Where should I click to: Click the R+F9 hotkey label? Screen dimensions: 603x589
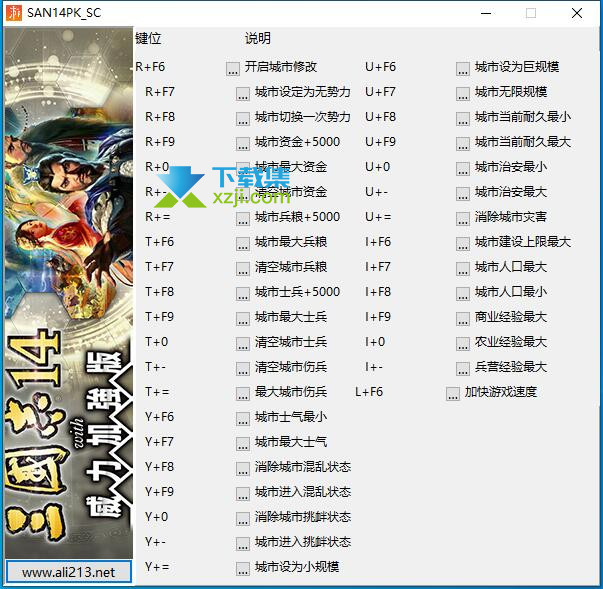[160, 142]
